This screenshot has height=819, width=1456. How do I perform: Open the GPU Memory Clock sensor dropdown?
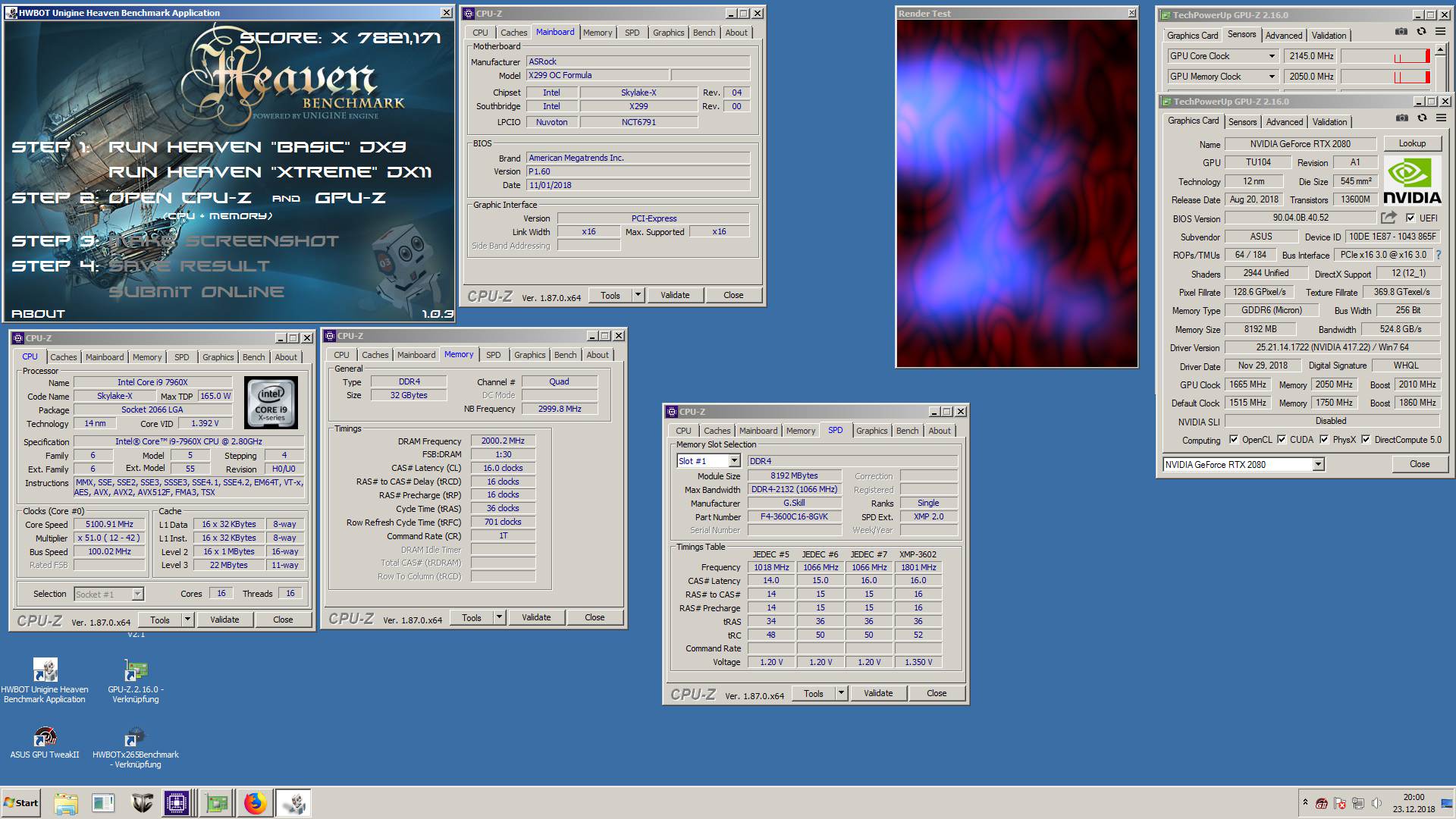tap(1272, 77)
